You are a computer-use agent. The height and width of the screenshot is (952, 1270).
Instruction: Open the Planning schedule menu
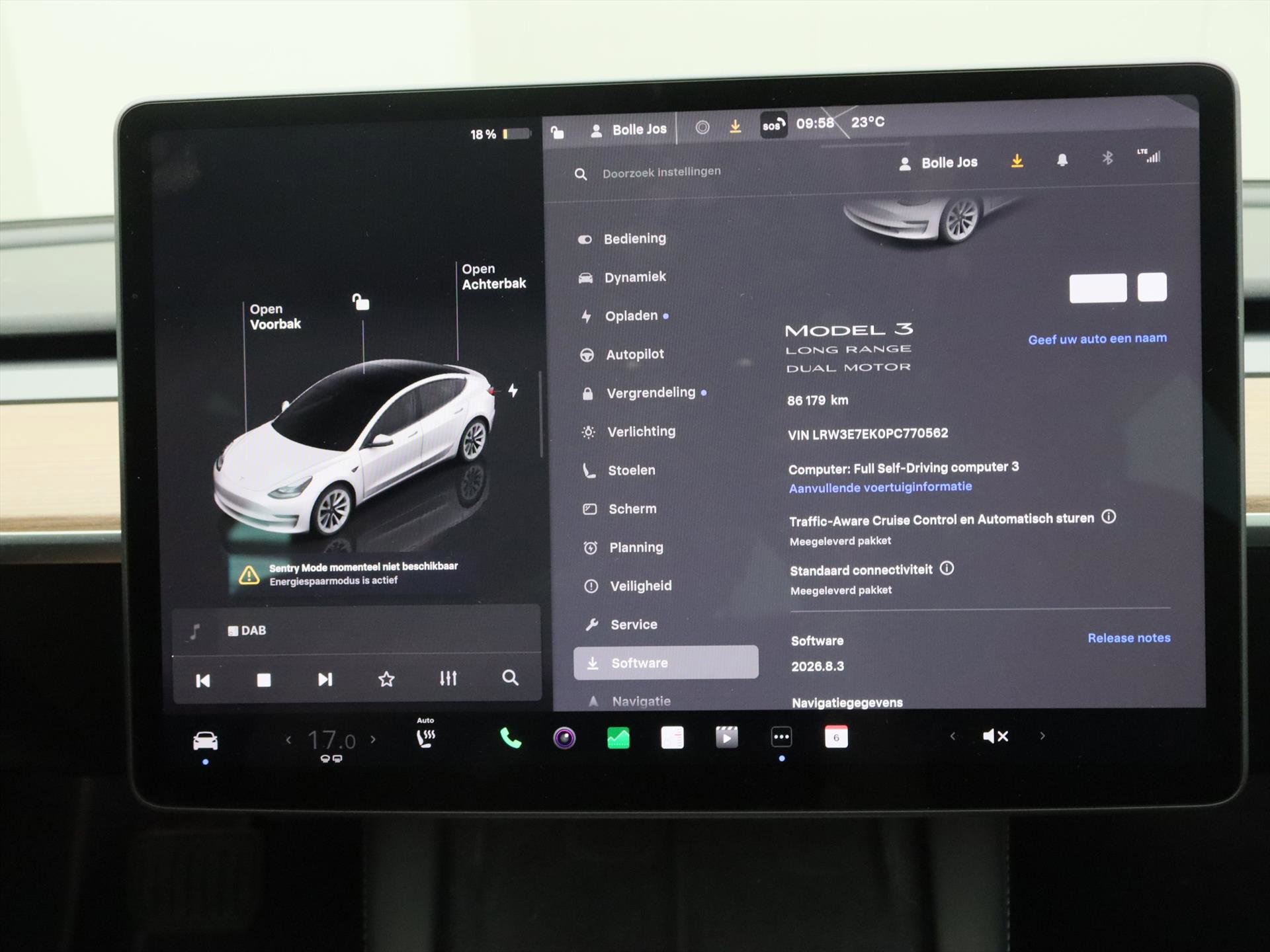623,547
